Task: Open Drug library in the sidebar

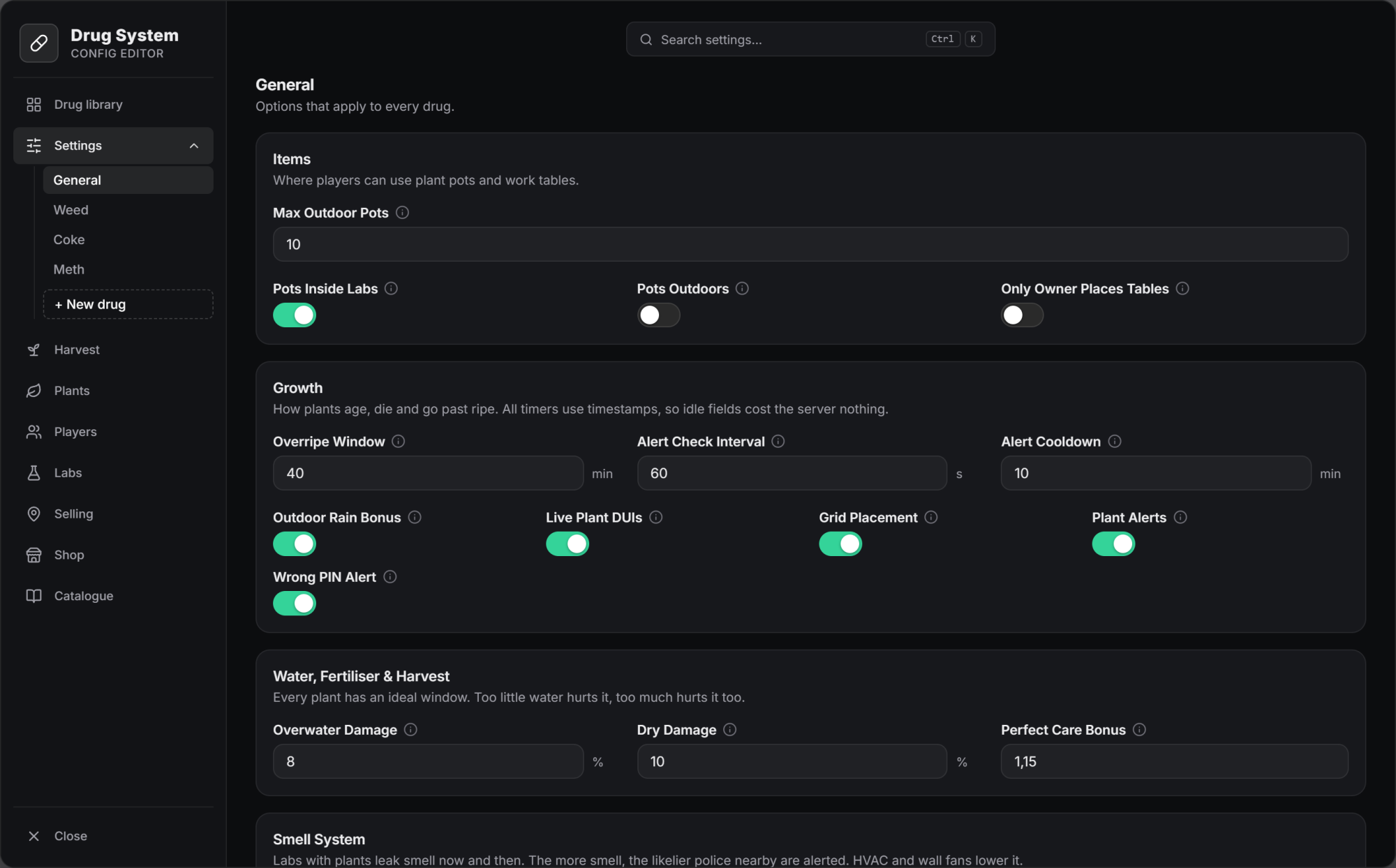Action: [113, 105]
